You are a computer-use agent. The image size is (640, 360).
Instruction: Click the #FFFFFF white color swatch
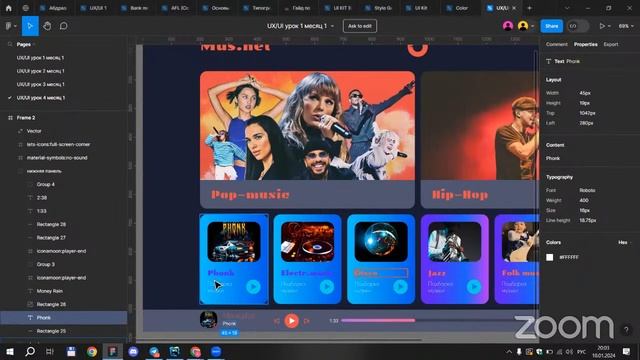pos(550,257)
